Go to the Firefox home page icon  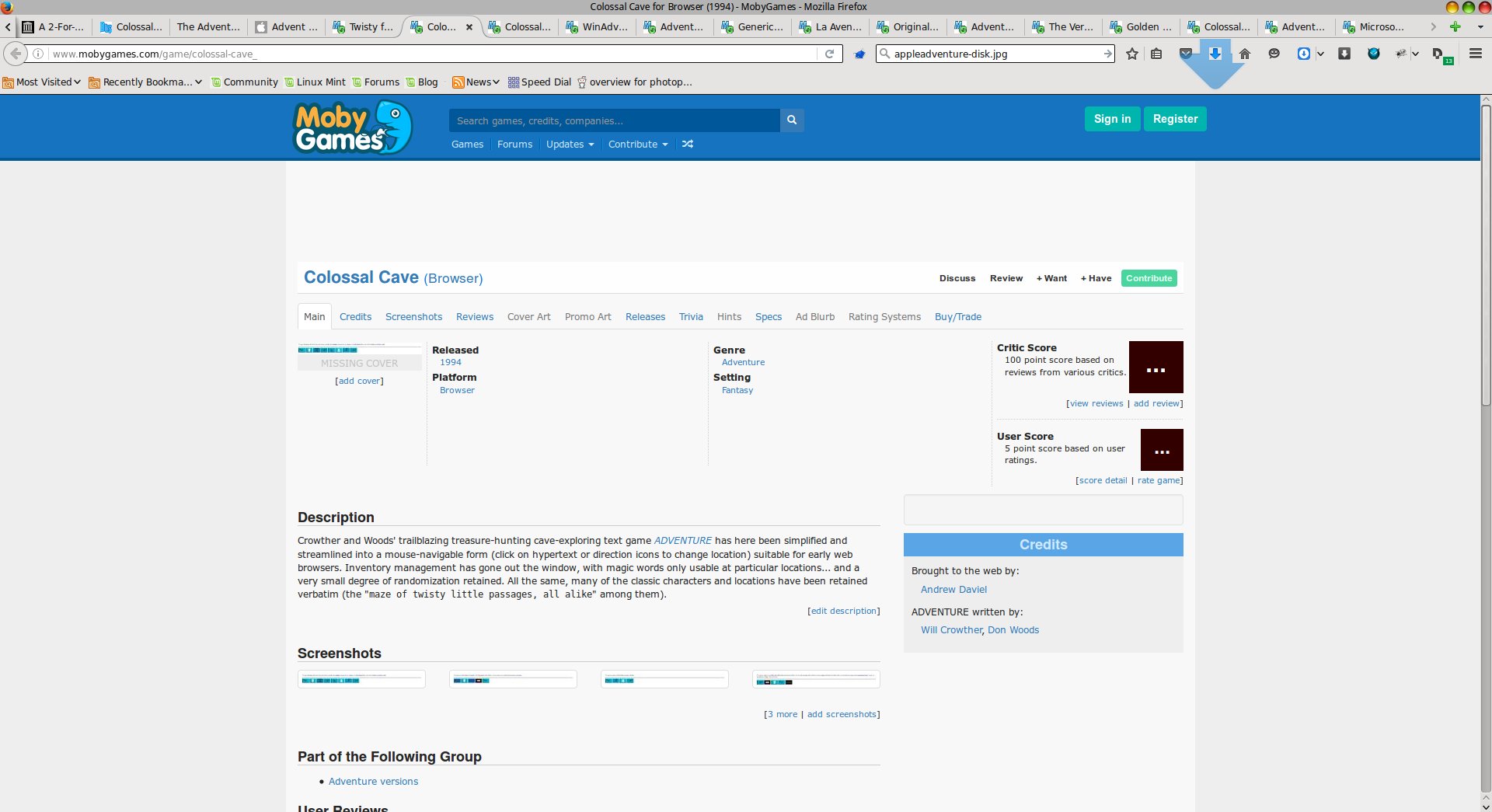[x=1244, y=54]
